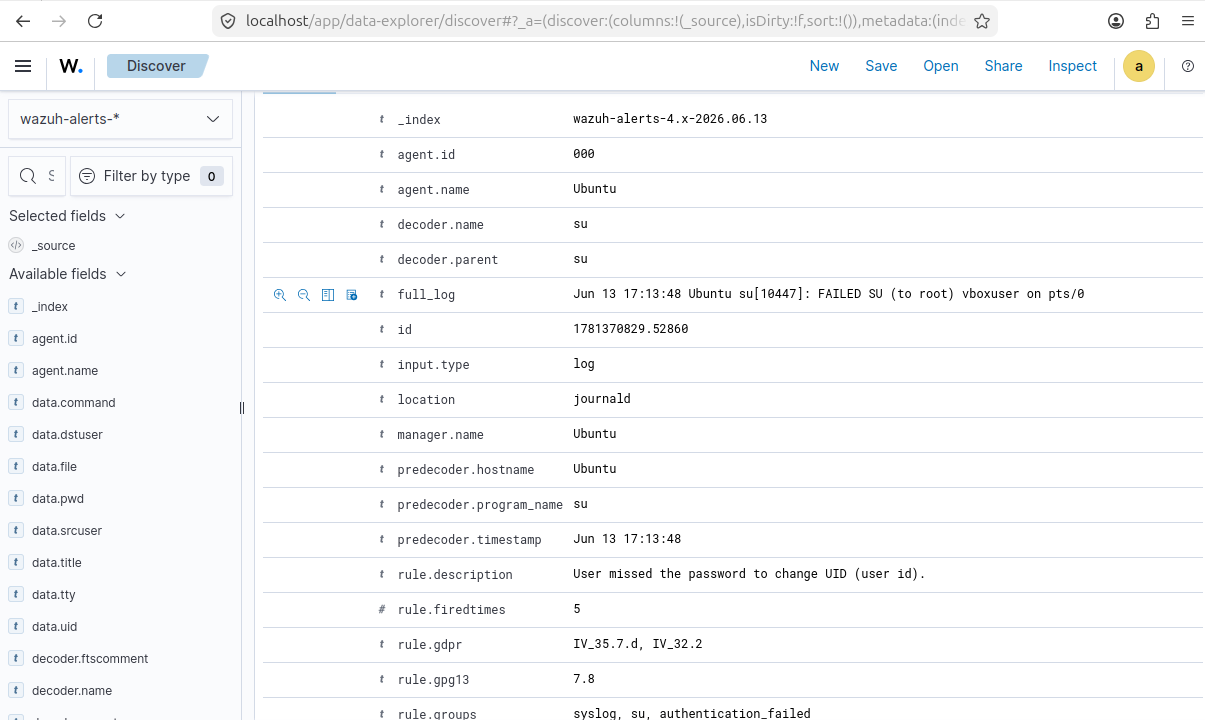Viewport: 1205px width, 720px height.
Task: Click data.tty field type icon
Action: pos(16,595)
